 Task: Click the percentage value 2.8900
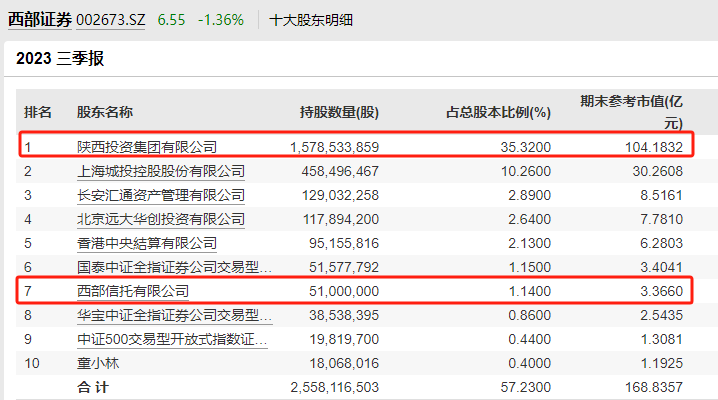[529, 195]
